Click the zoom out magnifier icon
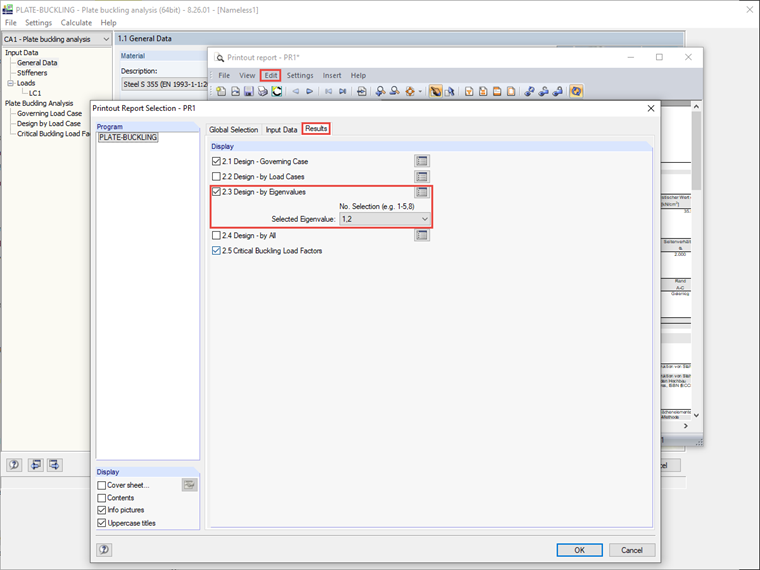This screenshot has width=760, height=570. click(x=395, y=91)
